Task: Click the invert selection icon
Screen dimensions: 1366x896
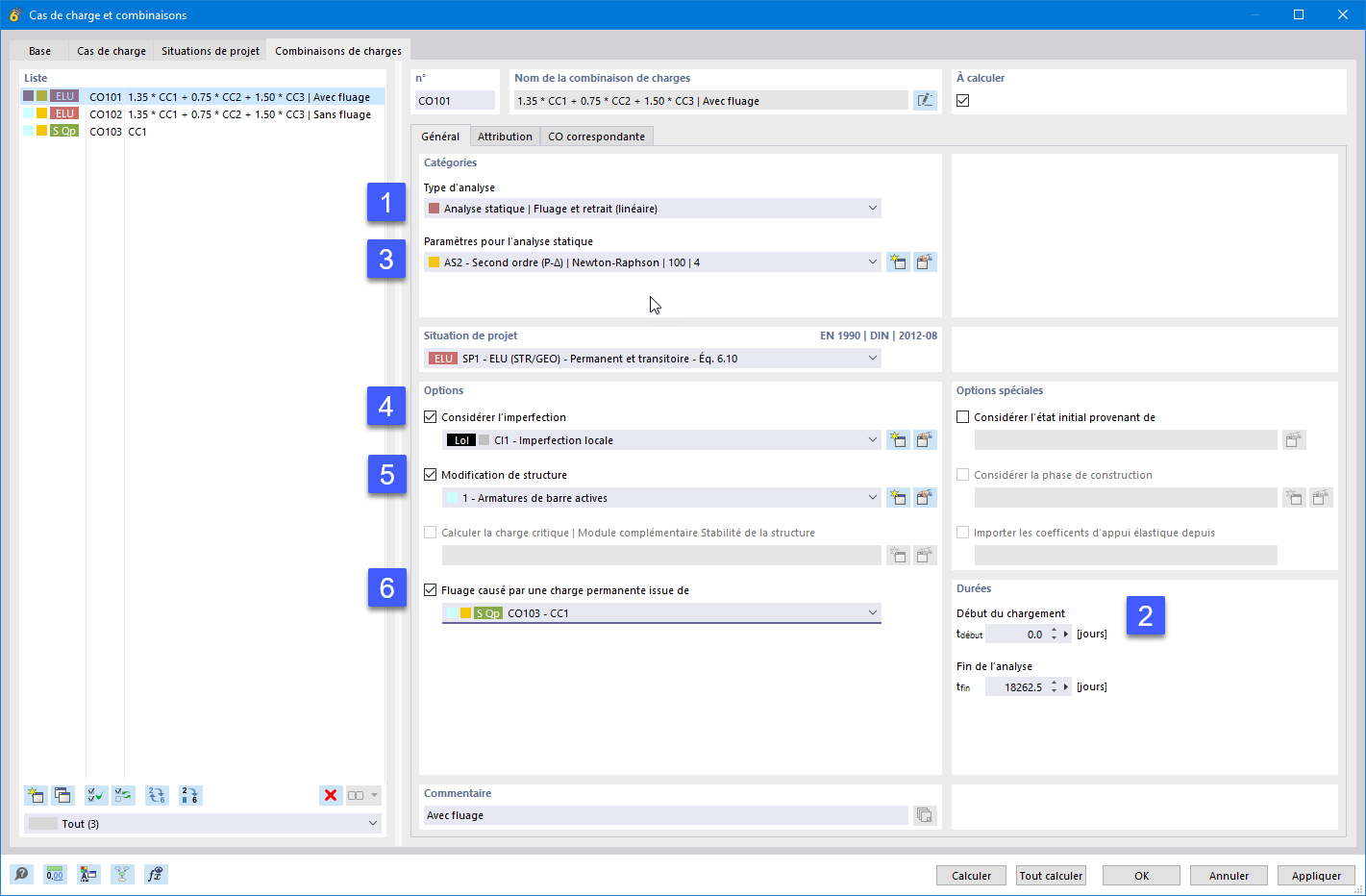Action: [x=123, y=795]
